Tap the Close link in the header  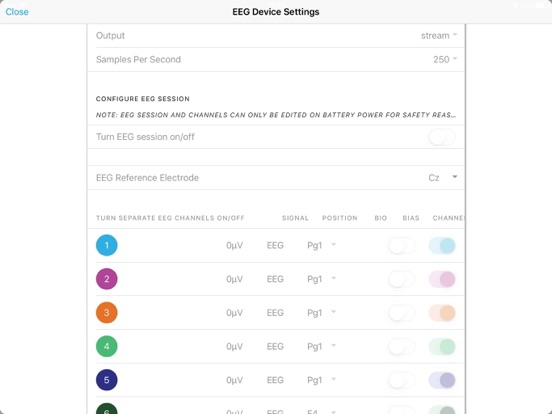click(x=17, y=12)
